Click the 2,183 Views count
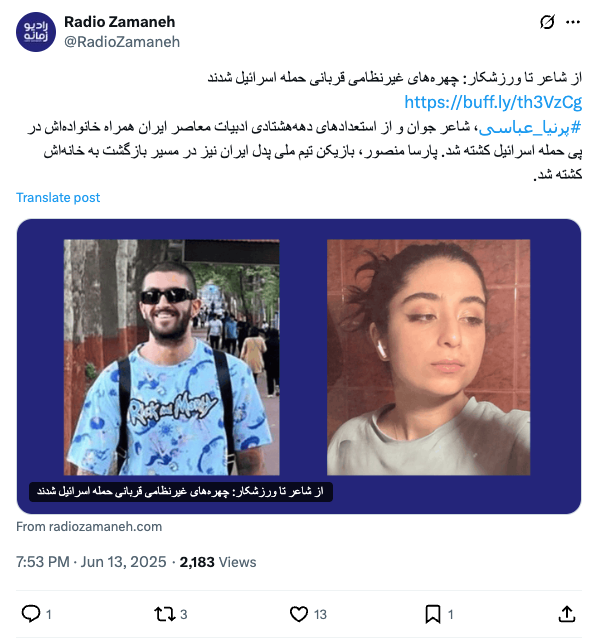Screen dimensions: 598x638 click(218, 562)
